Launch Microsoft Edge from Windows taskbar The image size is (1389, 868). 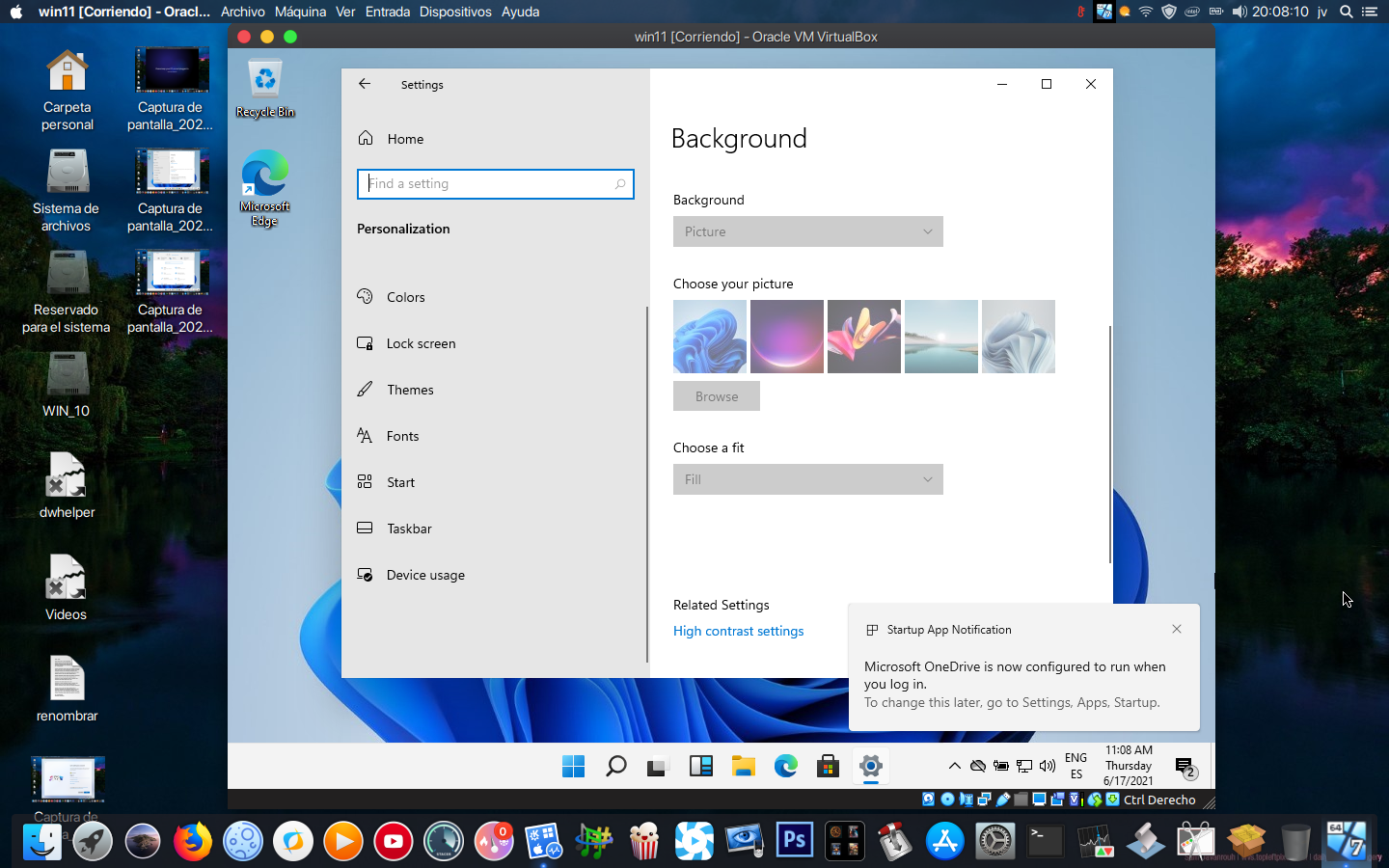pyautogui.click(x=785, y=767)
